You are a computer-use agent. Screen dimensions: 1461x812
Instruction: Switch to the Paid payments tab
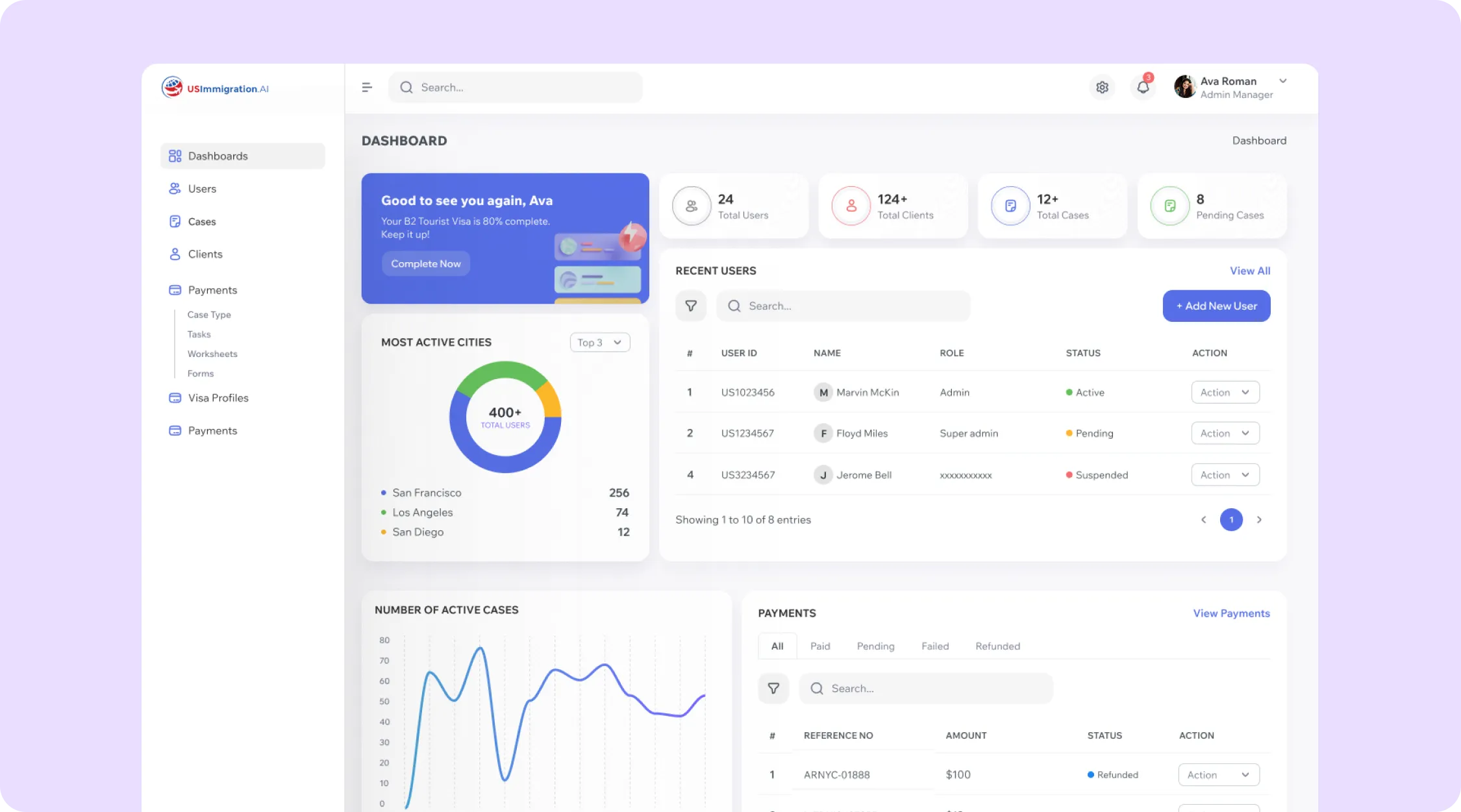tap(819, 646)
